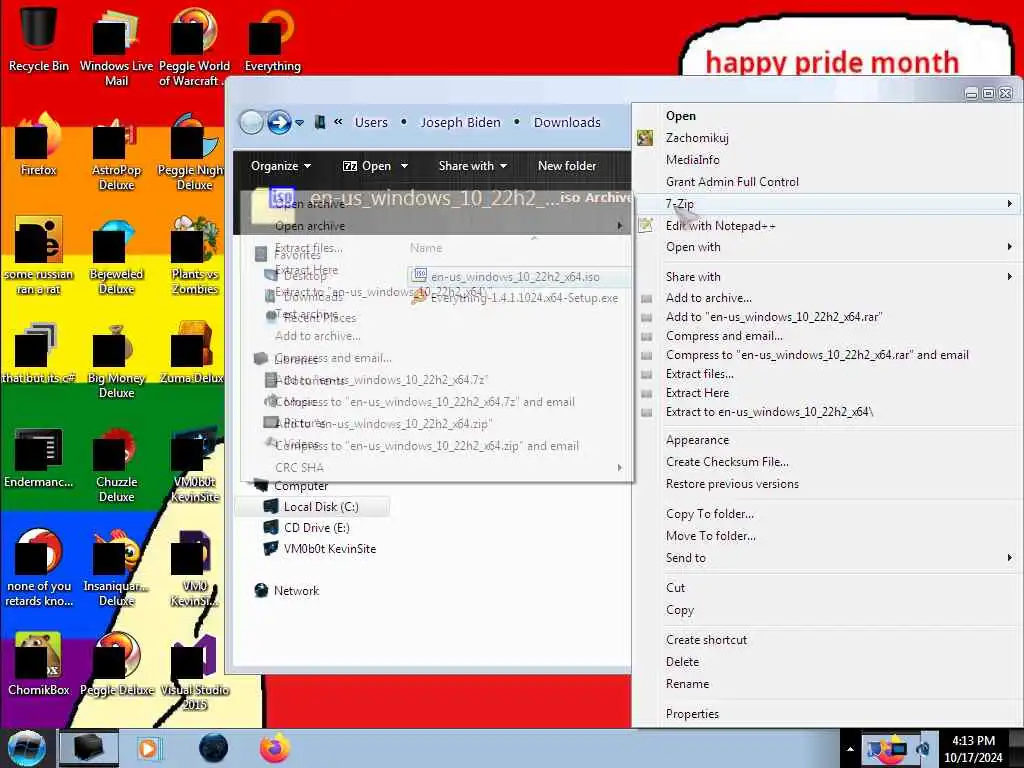The height and width of the screenshot is (768, 1024).
Task: Show hidden system tray icons
Action: (850, 750)
